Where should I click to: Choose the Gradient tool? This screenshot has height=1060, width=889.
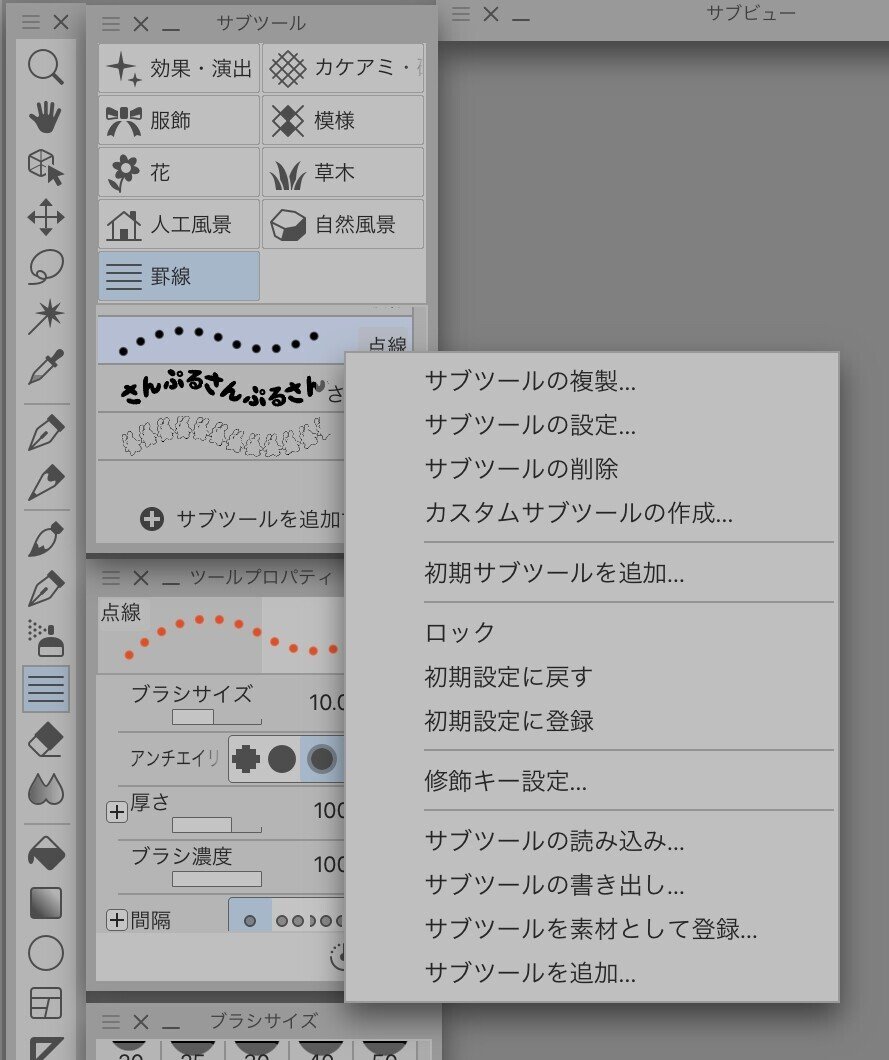pyautogui.click(x=45, y=903)
